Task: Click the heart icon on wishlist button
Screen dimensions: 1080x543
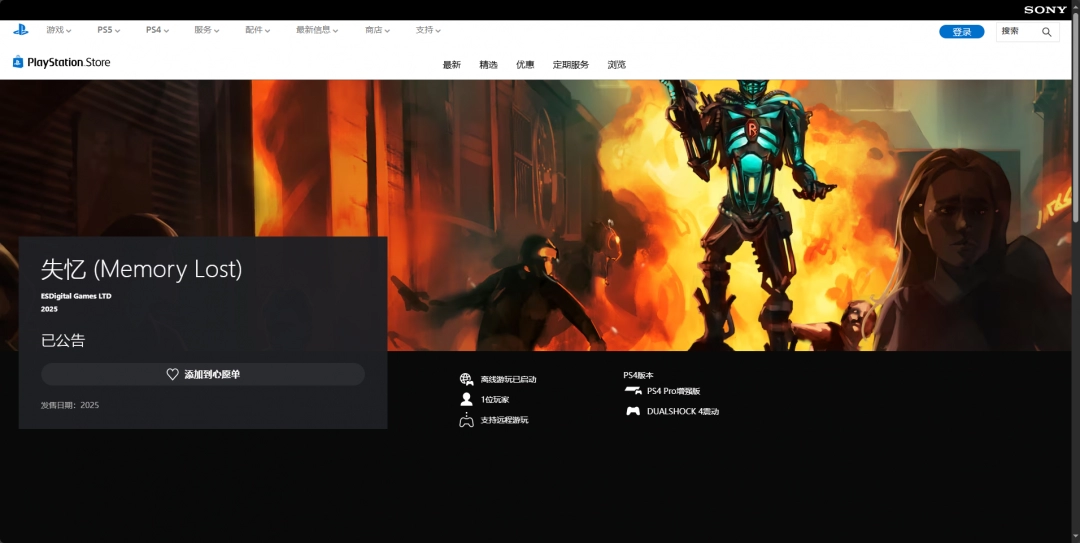Action: 172,374
